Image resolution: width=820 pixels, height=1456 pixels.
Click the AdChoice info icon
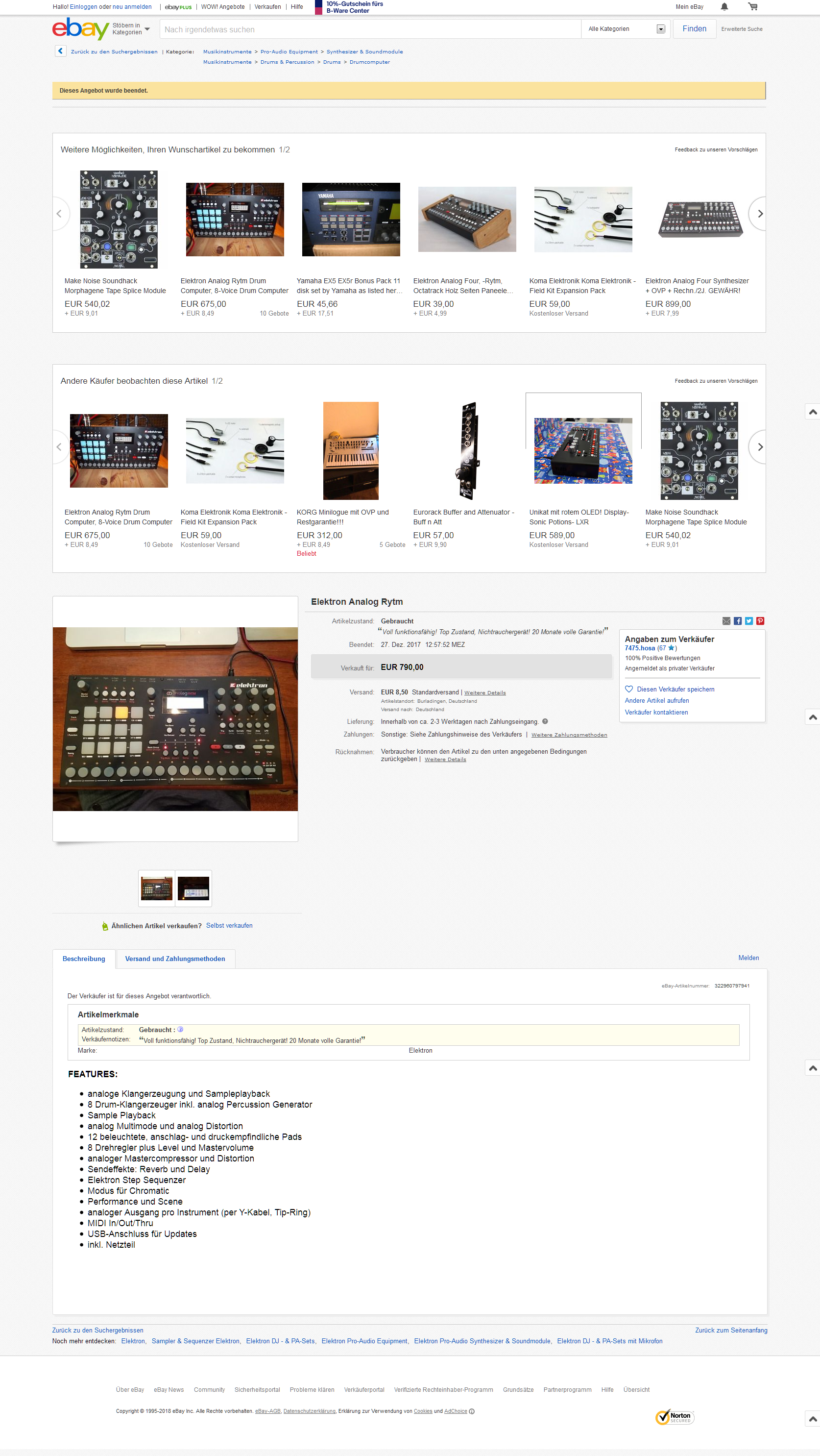coord(472,1411)
